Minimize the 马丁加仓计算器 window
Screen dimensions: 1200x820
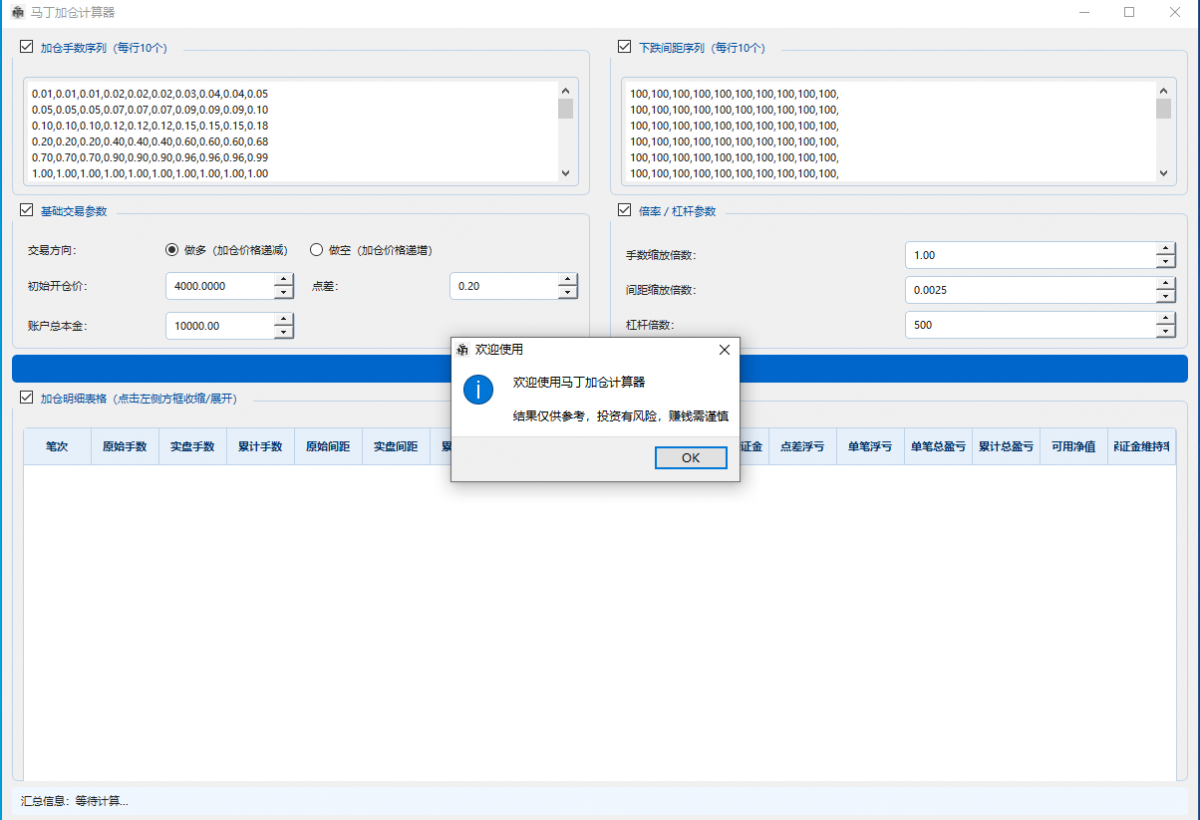(1085, 13)
